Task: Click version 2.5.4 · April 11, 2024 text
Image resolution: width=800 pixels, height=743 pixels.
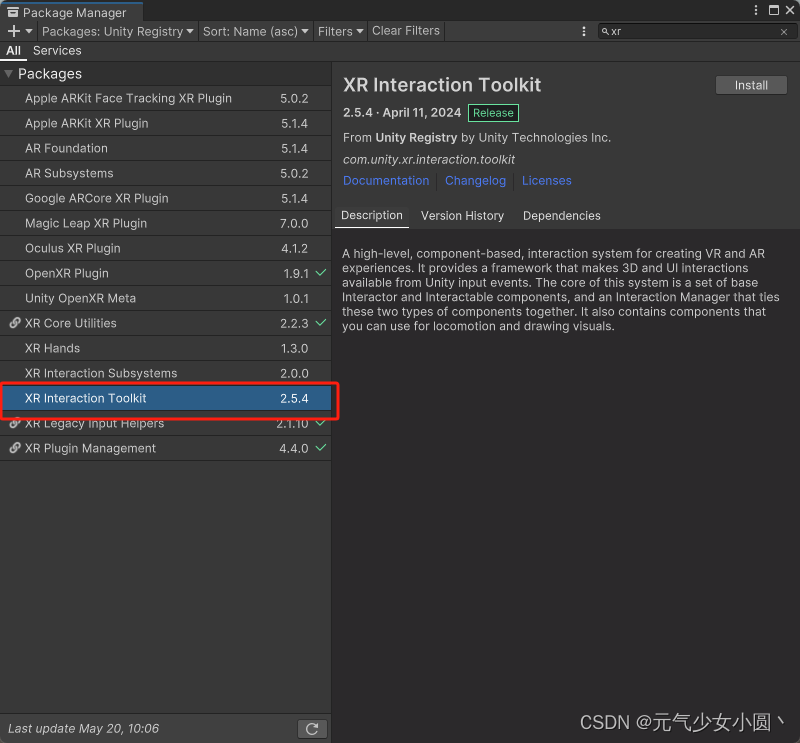Action: (x=402, y=112)
